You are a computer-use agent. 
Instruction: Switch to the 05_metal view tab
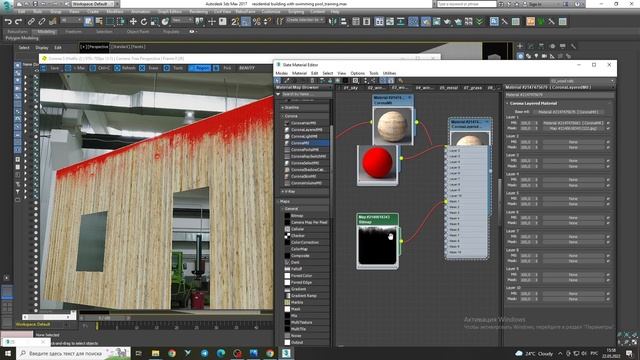click(x=448, y=88)
